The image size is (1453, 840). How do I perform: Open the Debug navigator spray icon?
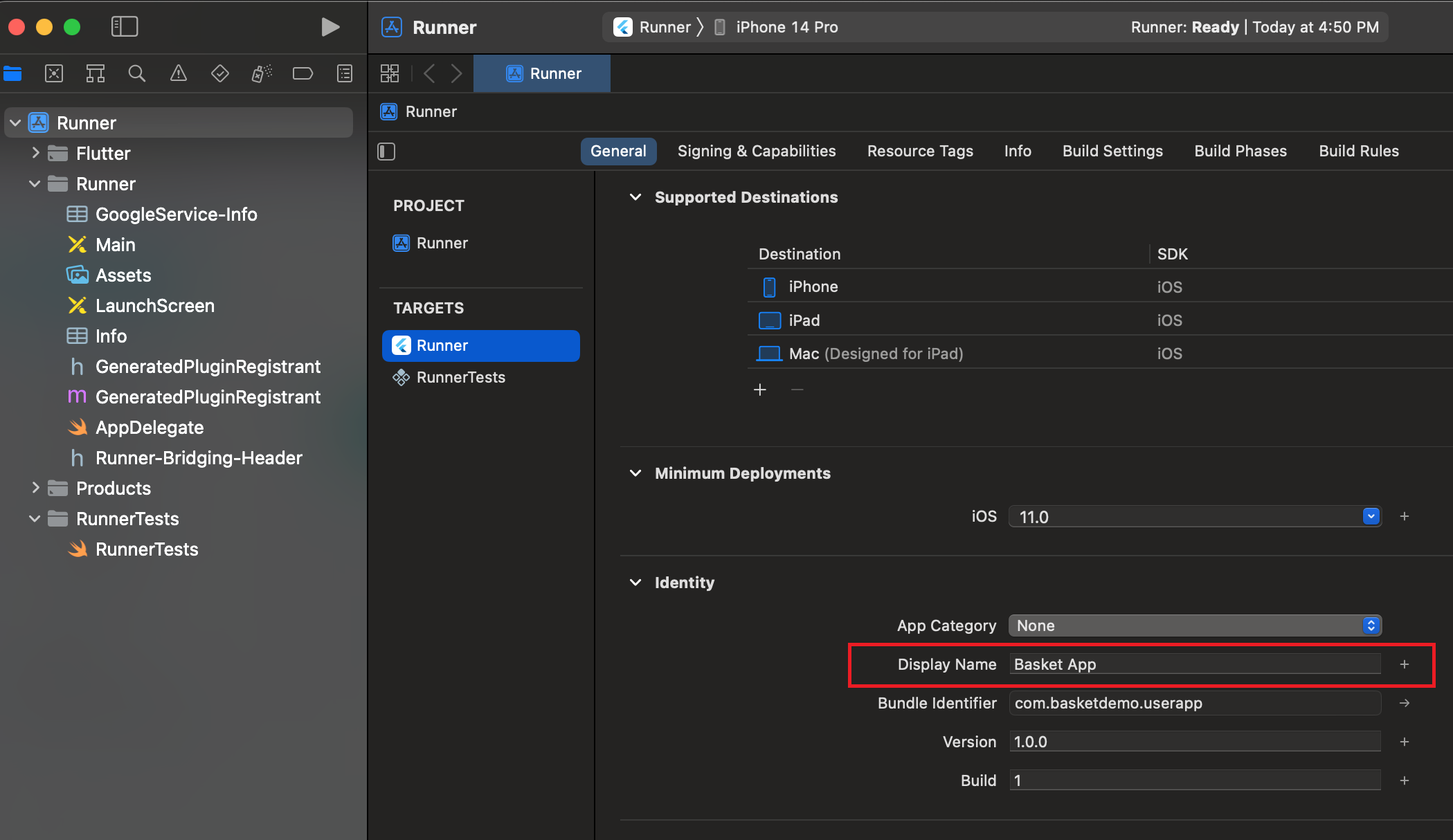pyautogui.click(x=262, y=73)
